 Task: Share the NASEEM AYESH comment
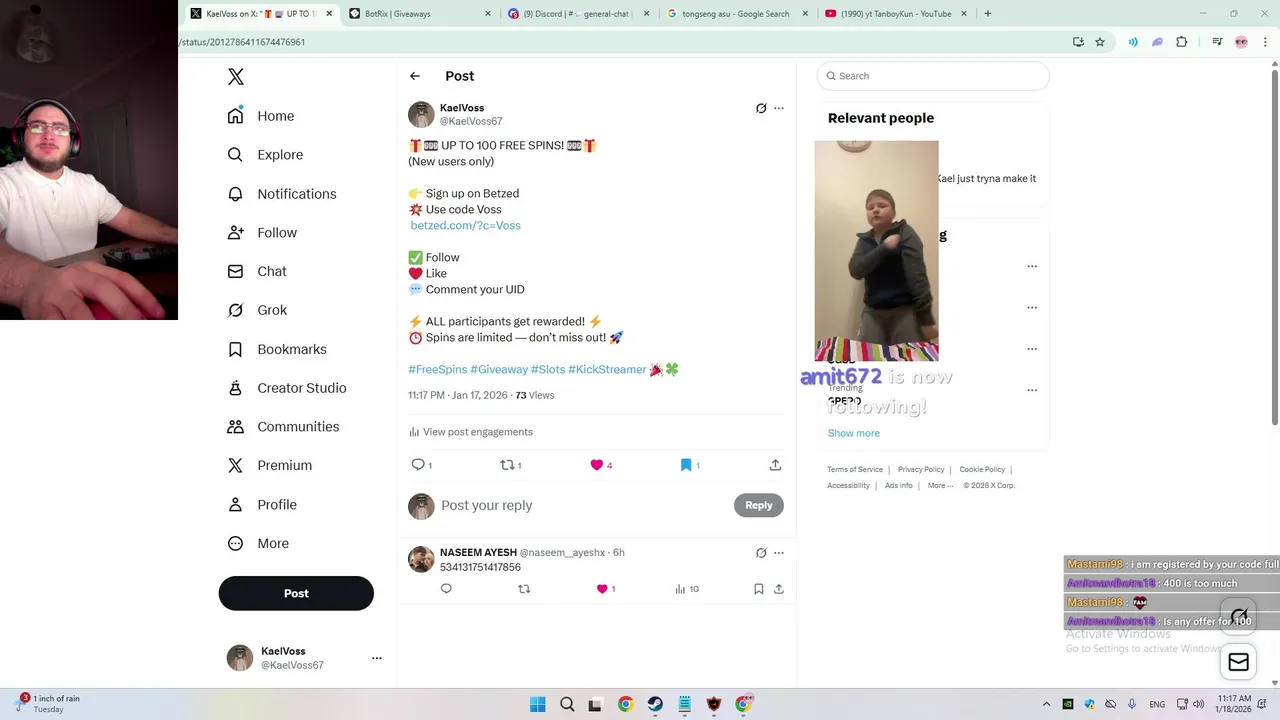coord(779,589)
